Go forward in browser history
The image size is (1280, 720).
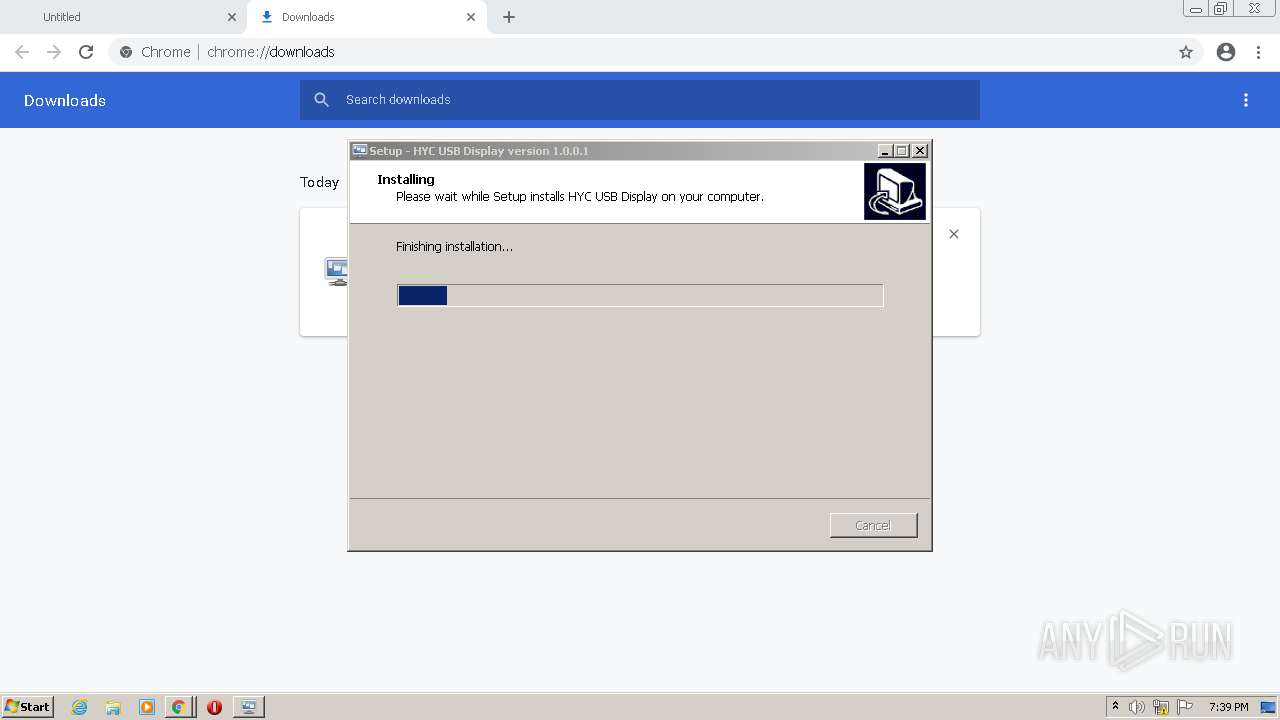pos(54,52)
